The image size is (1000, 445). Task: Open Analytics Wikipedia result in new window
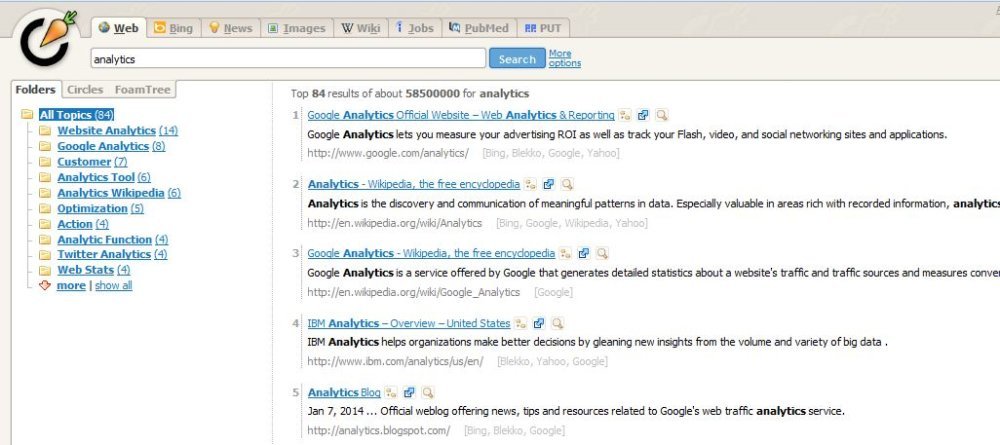(x=549, y=185)
